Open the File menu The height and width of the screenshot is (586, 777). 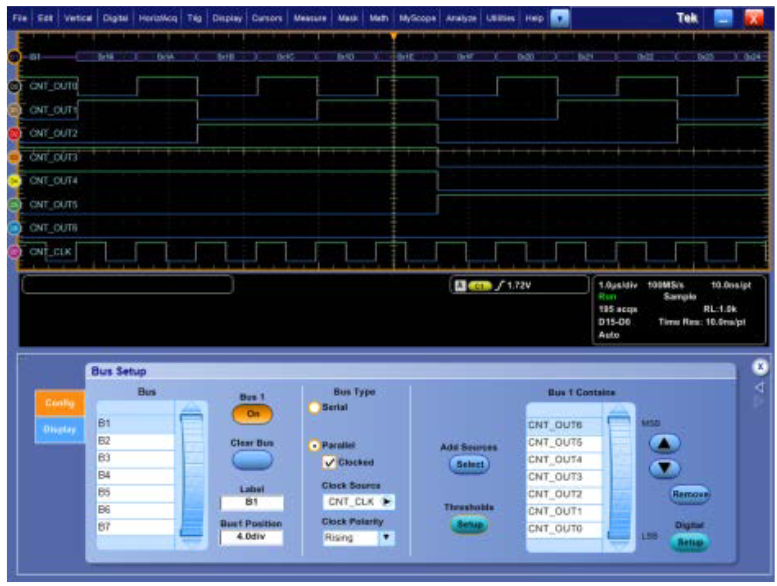(20, 18)
